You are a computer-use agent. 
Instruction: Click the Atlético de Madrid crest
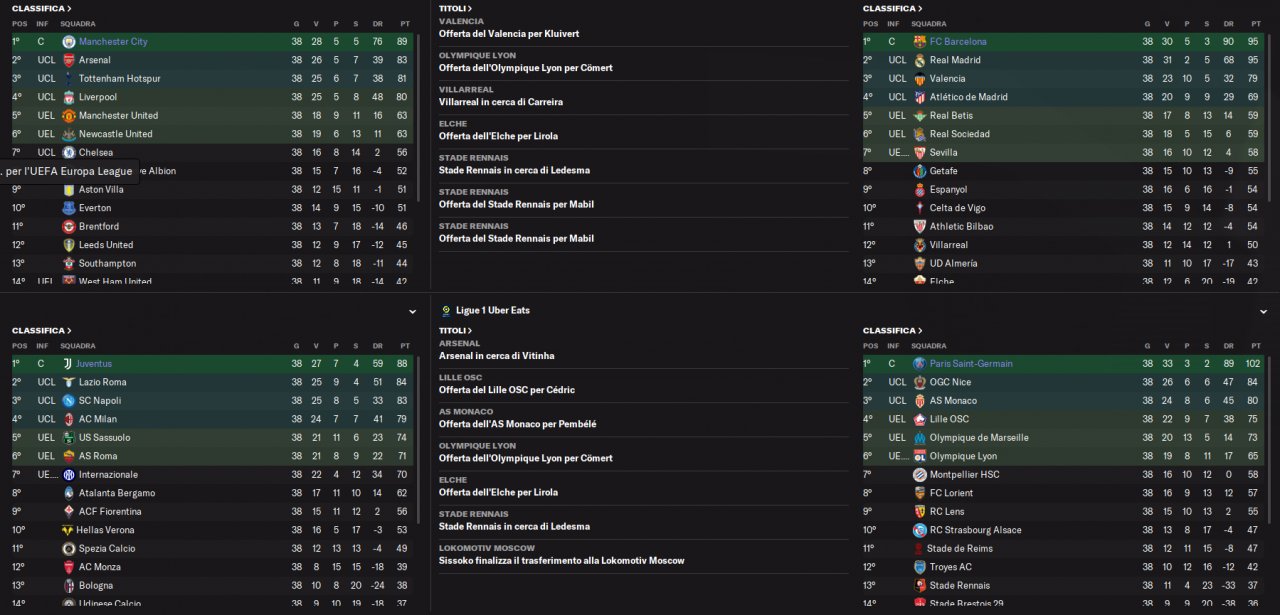pos(919,97)
